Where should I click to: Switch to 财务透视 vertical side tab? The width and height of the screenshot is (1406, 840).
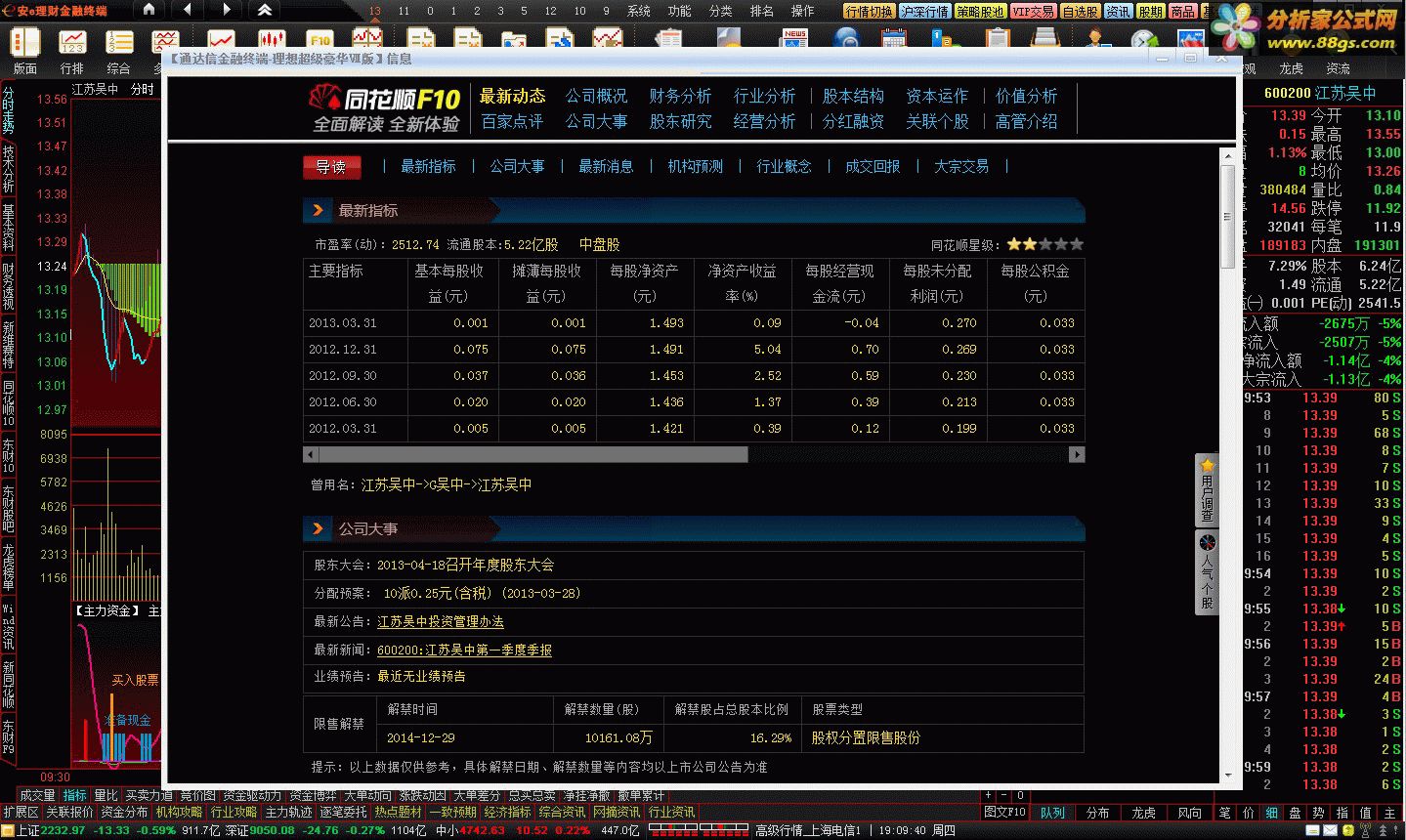(8, 285)
